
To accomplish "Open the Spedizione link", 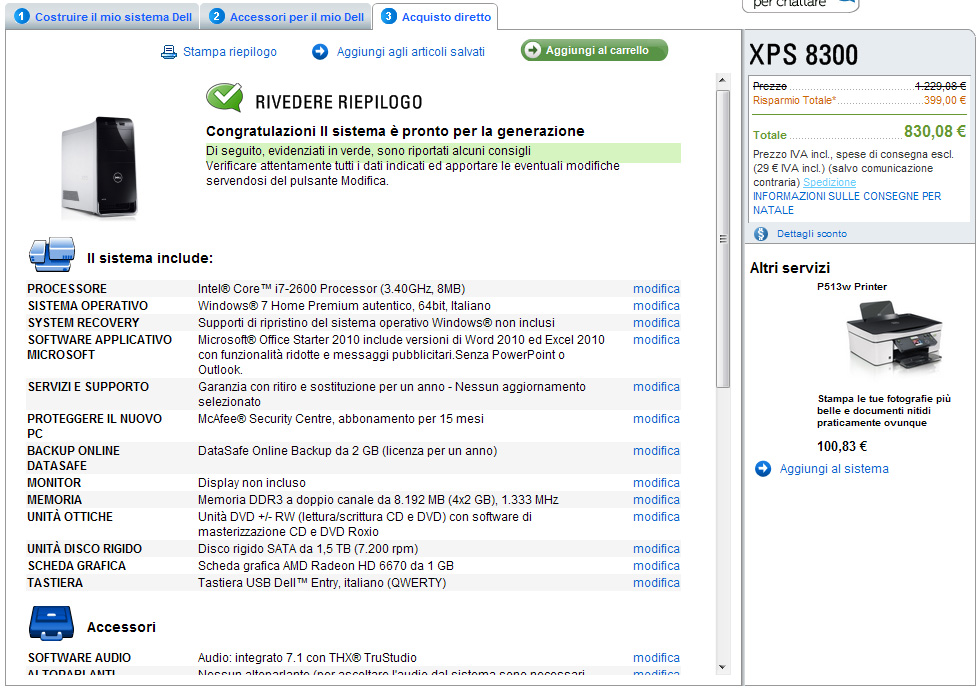I will 829,182.
